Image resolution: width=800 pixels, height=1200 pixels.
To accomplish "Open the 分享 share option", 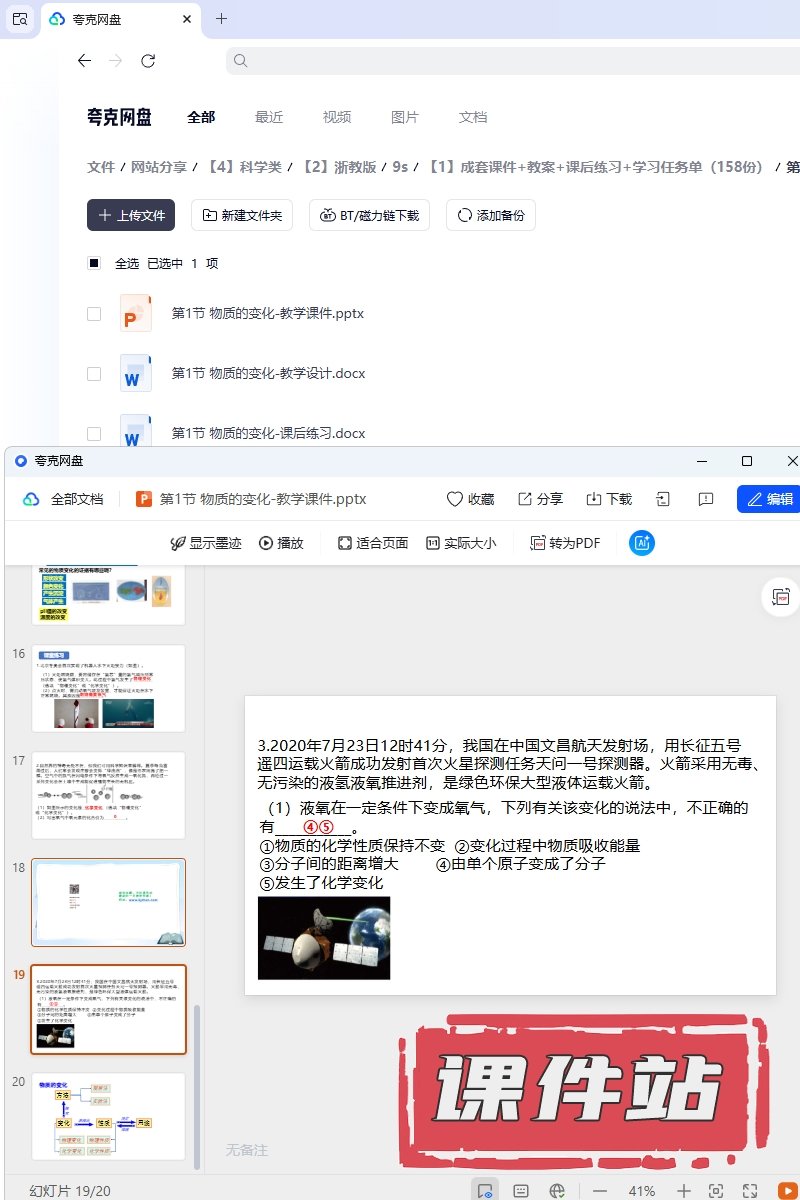I will click(x=540, y=499).
